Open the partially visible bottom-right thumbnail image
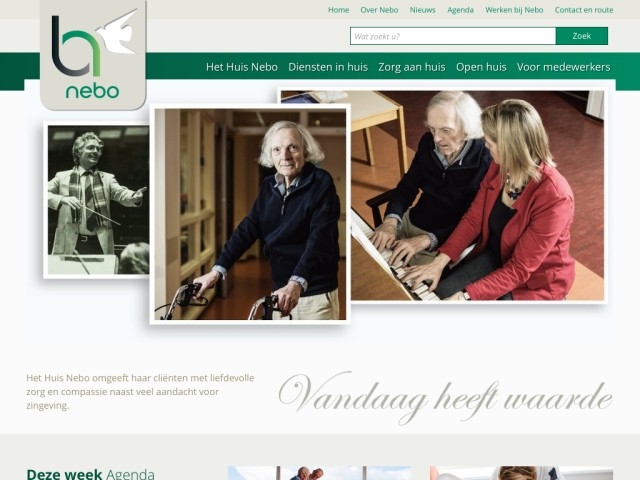Screen dimensions: 640x480 521,473
